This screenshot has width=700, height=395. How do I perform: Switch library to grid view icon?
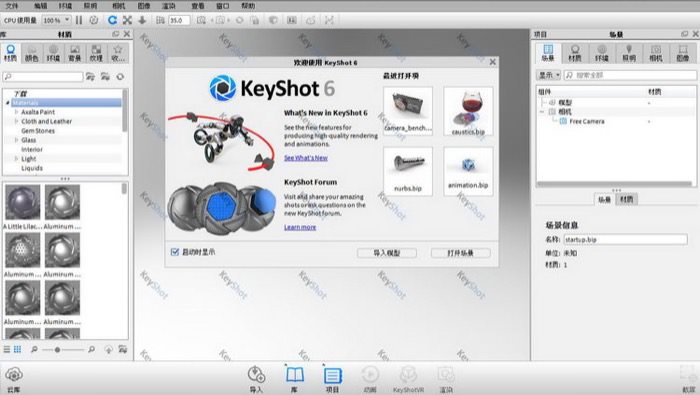(x=17, y=349)
